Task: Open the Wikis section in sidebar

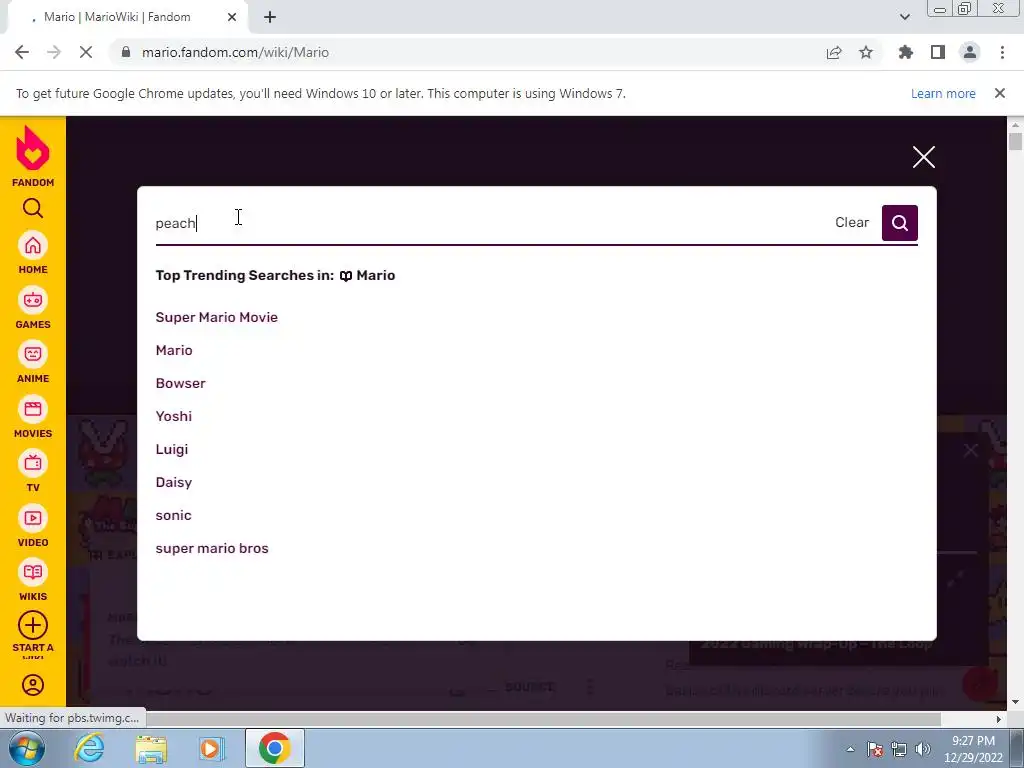Action: (x=33, y=579)
